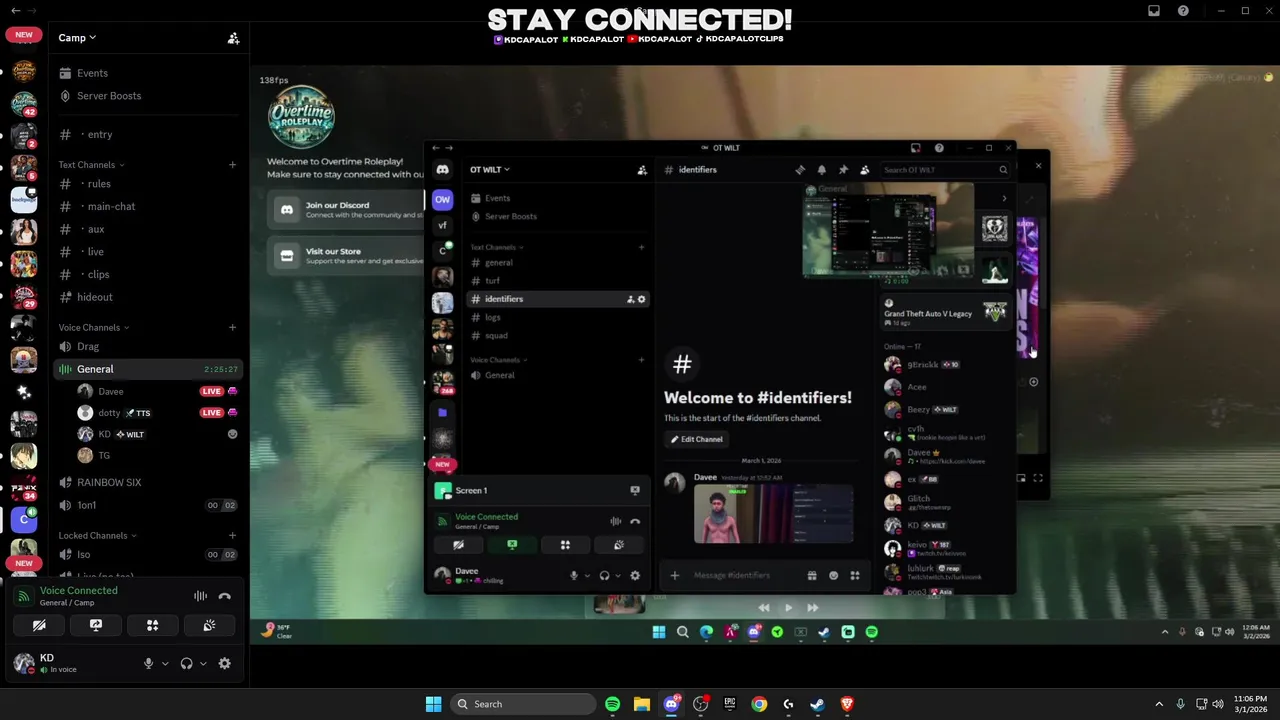Click play button in streamed media controls
This screenshot has height=720, width=1280.
click(x=788, y=607)
